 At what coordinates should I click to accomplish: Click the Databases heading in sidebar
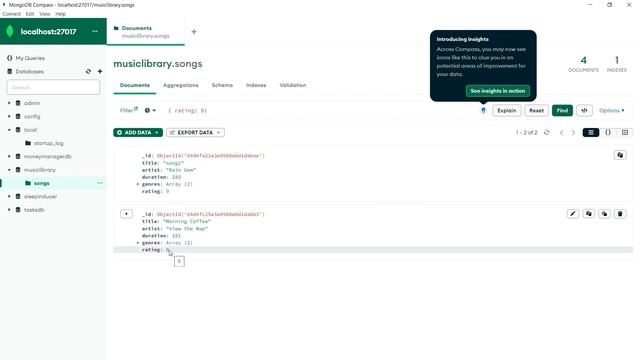[x=29, y=71]
